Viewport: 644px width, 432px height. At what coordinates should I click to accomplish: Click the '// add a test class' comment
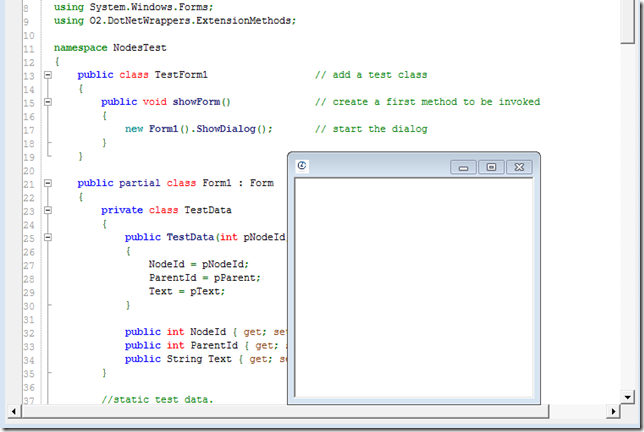click(x=371, y=75)
